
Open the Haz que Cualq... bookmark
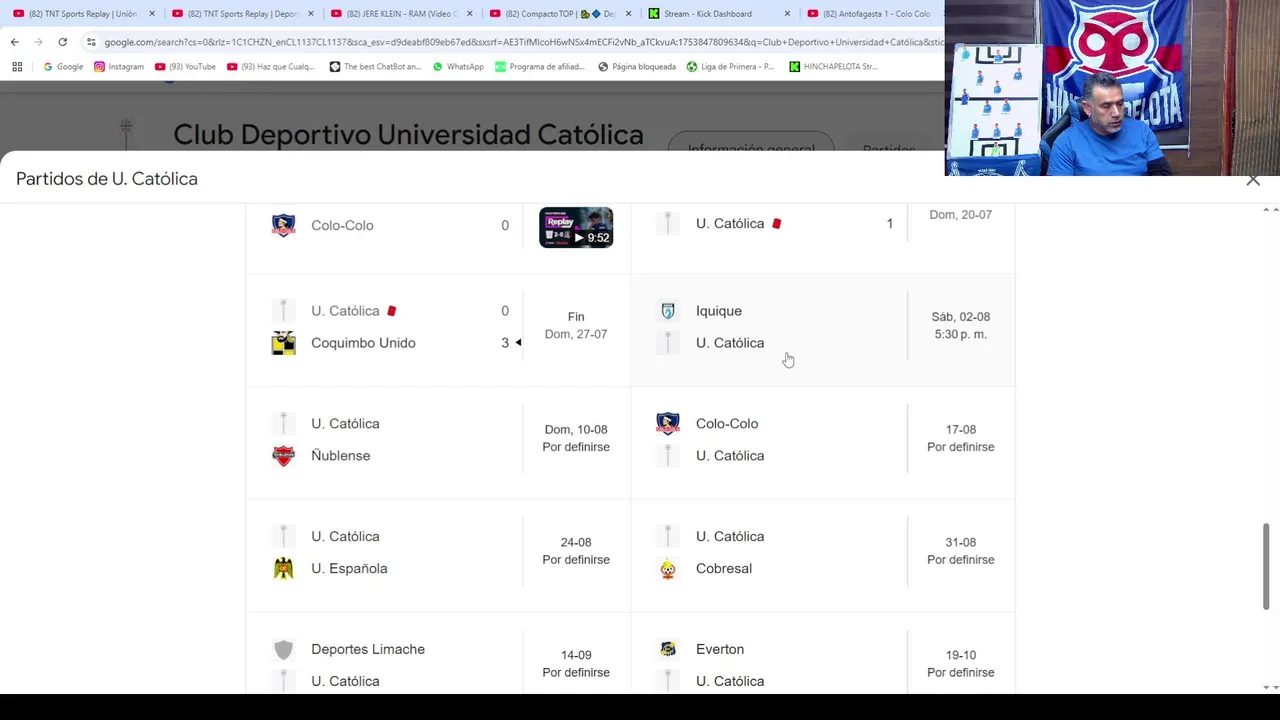click(x=270, y=67)
